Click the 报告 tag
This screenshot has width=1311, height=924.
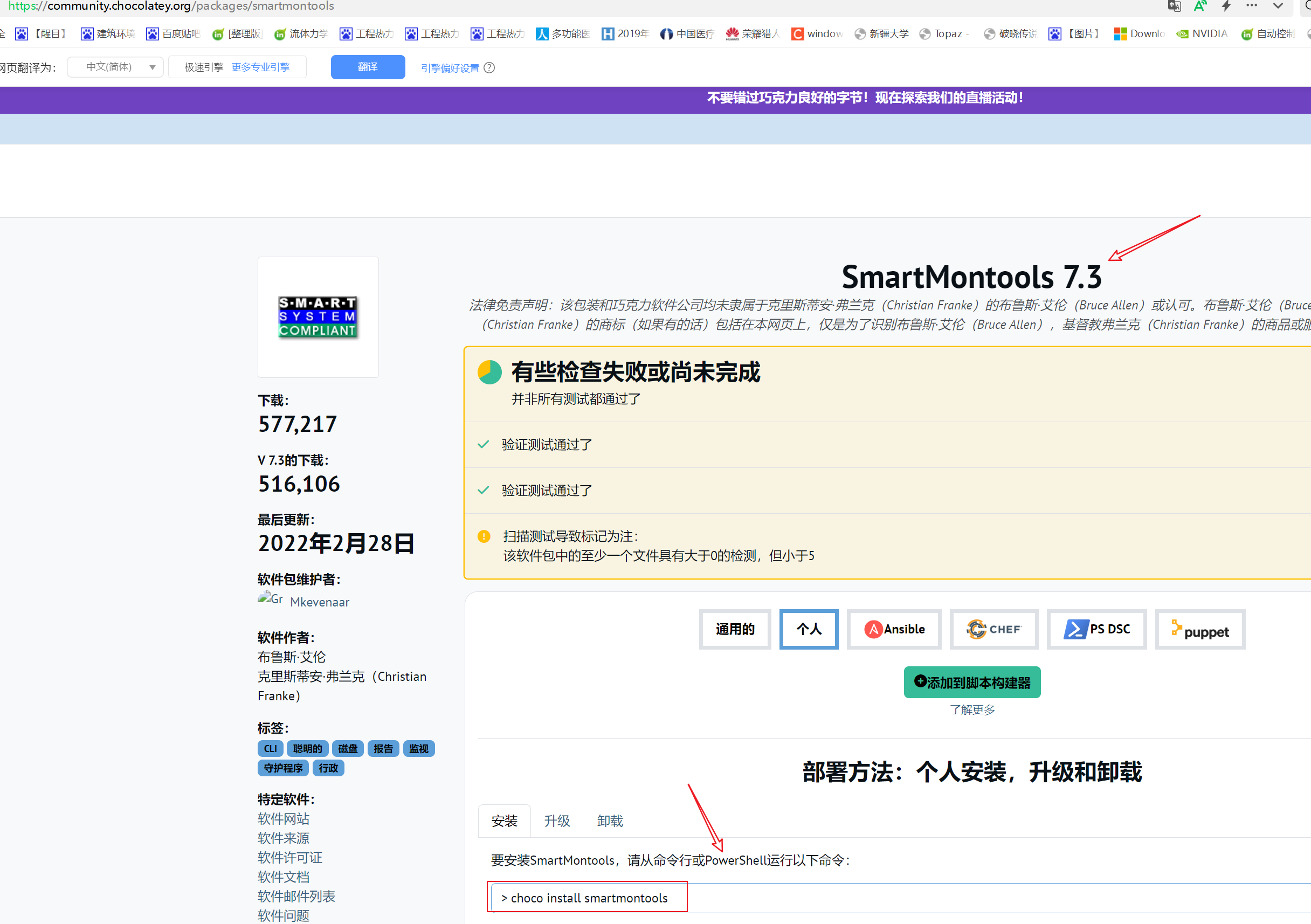(383, 748)
